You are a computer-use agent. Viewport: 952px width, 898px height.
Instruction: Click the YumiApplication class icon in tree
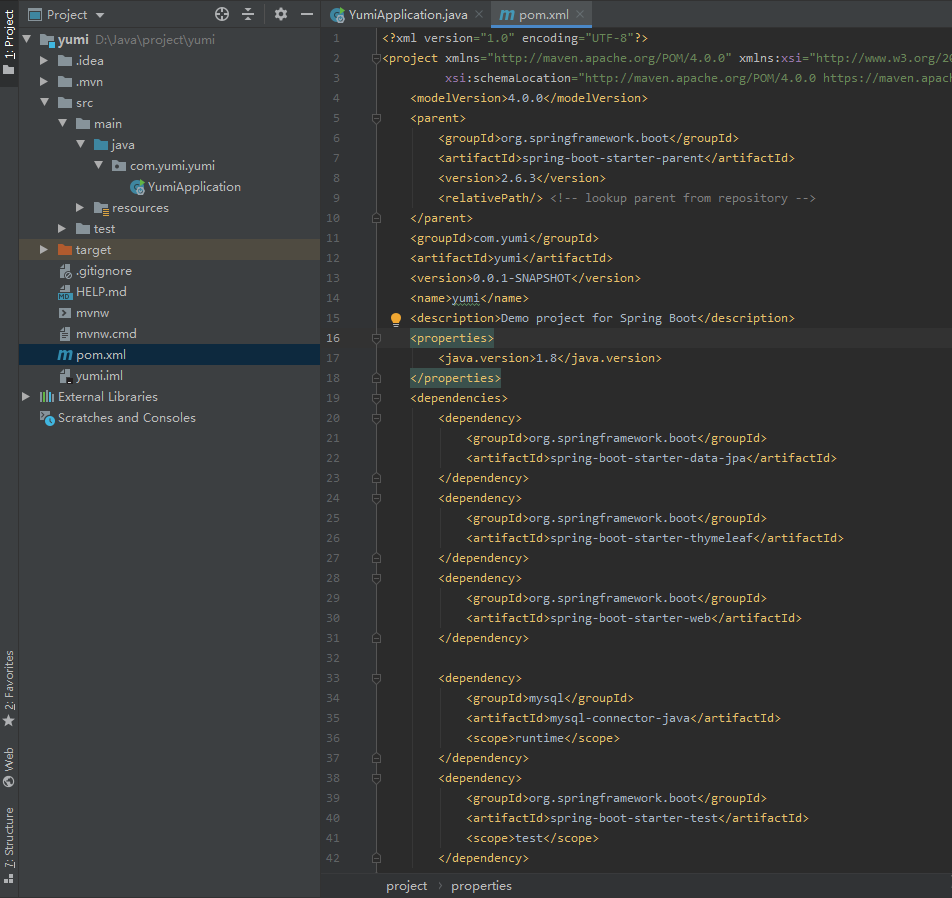tap(138, 187)
